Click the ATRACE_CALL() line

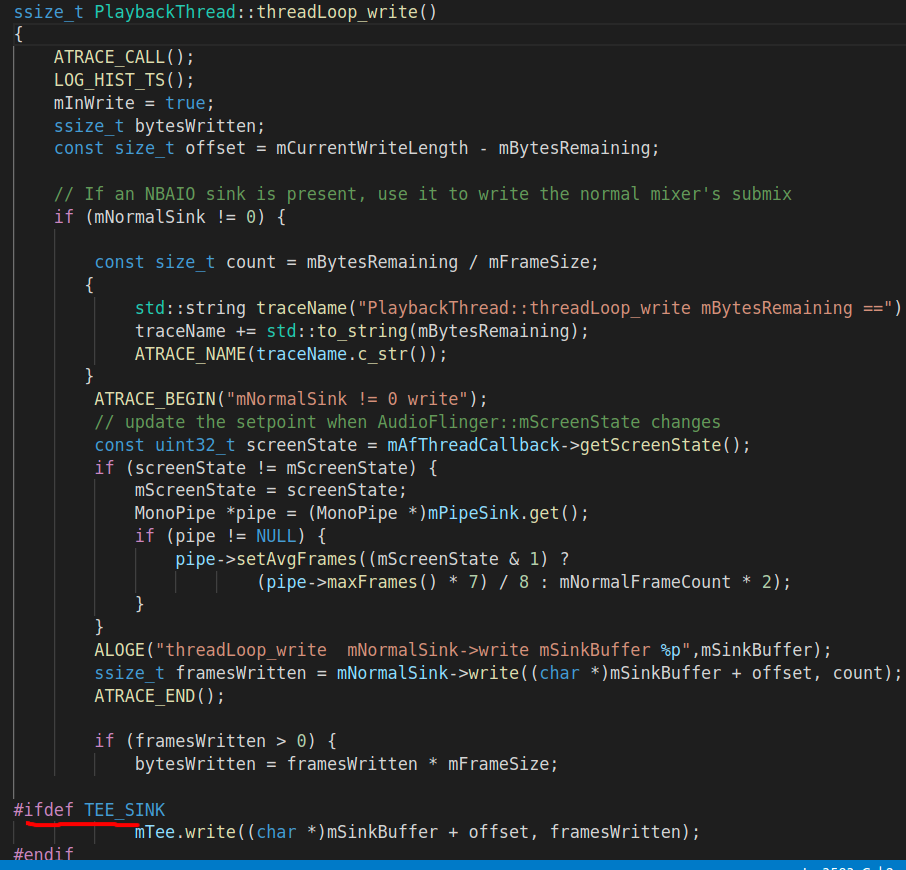coord(124,57)
